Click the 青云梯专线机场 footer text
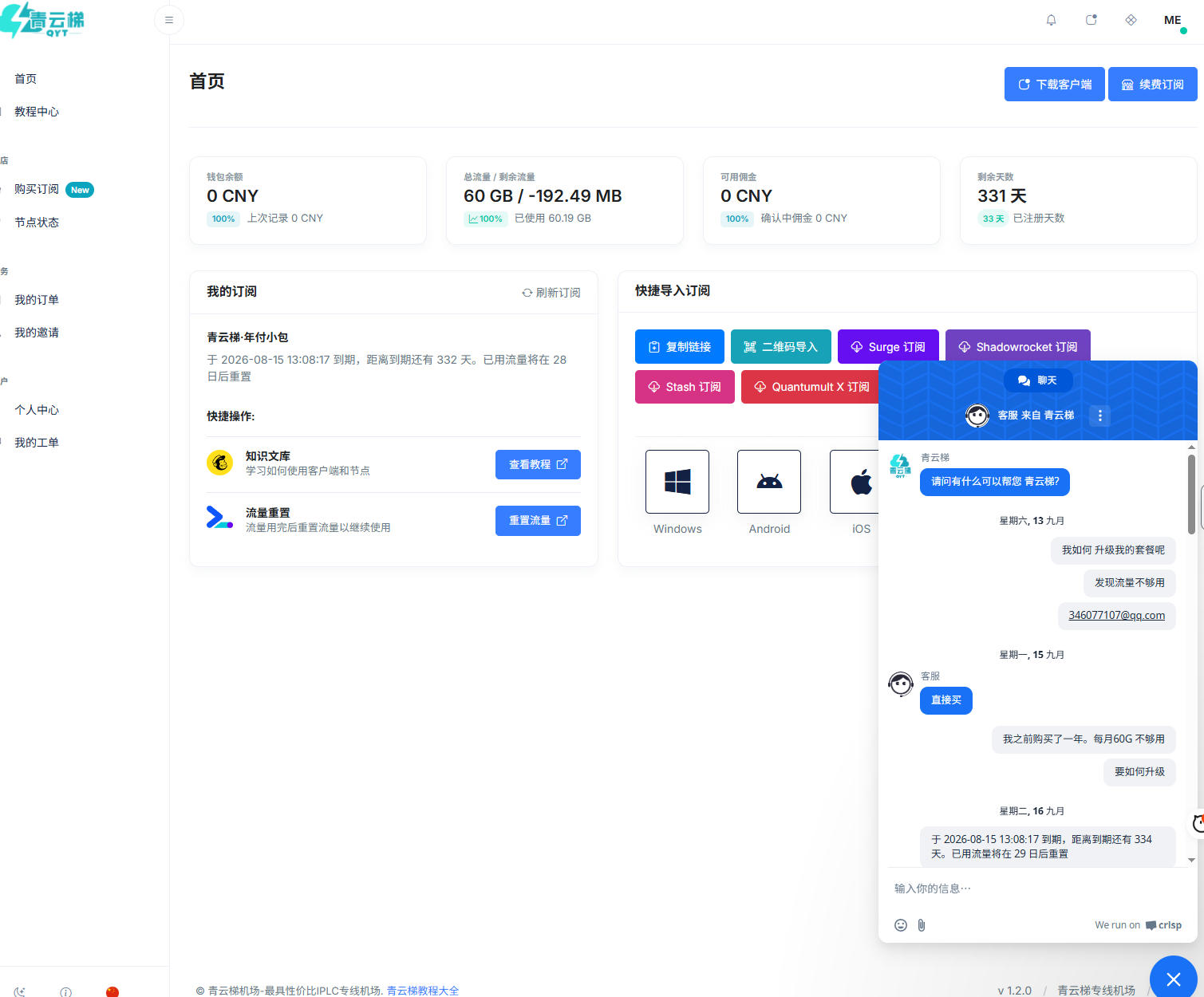The image size is (1204, 997). [1096, 991]
